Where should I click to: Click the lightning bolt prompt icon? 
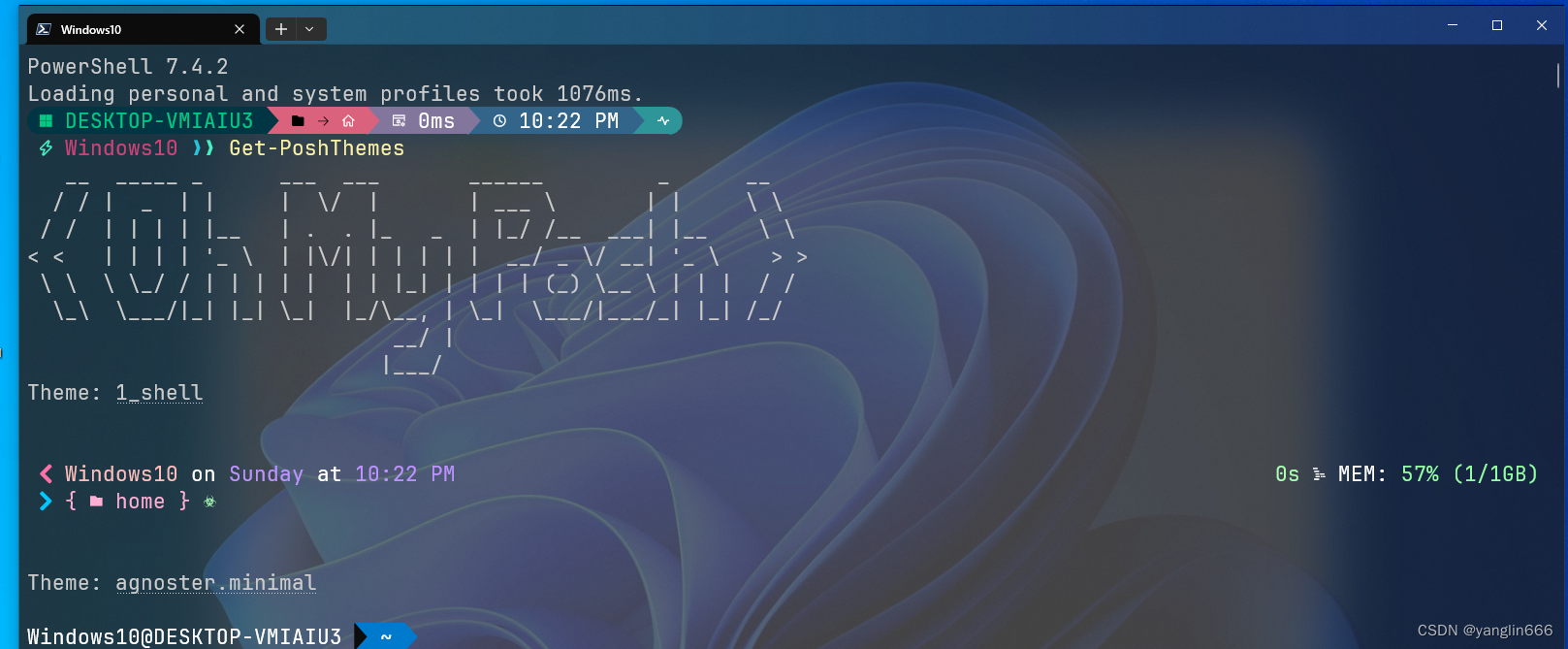[x=46, y=148]
